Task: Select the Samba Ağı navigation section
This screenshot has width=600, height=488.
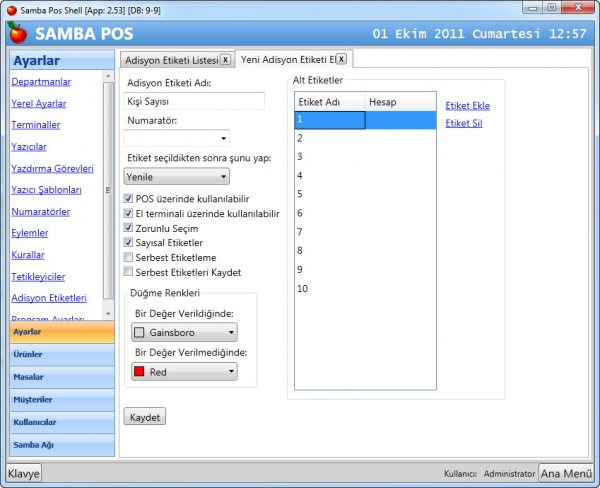Action: tap(62, 445)
